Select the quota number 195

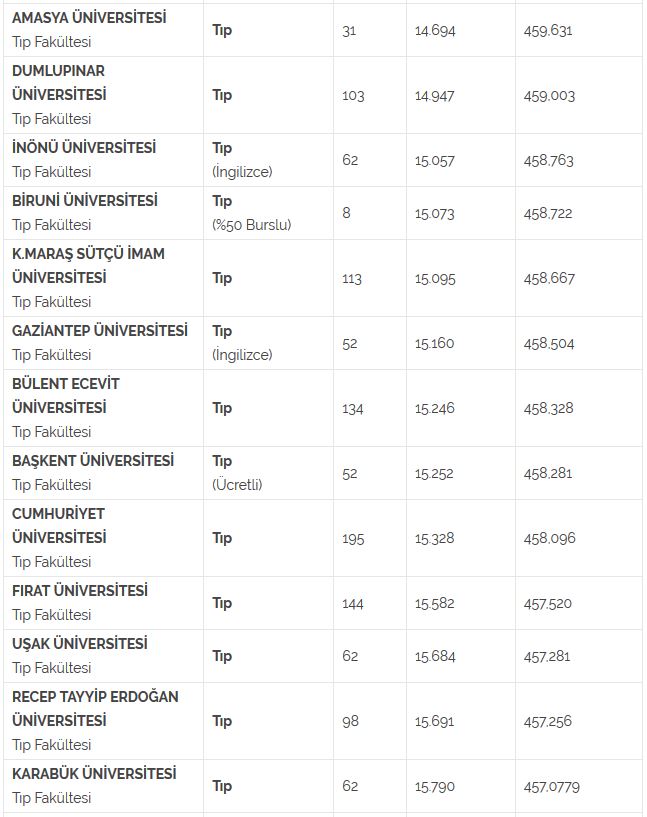tap(353, 538)
